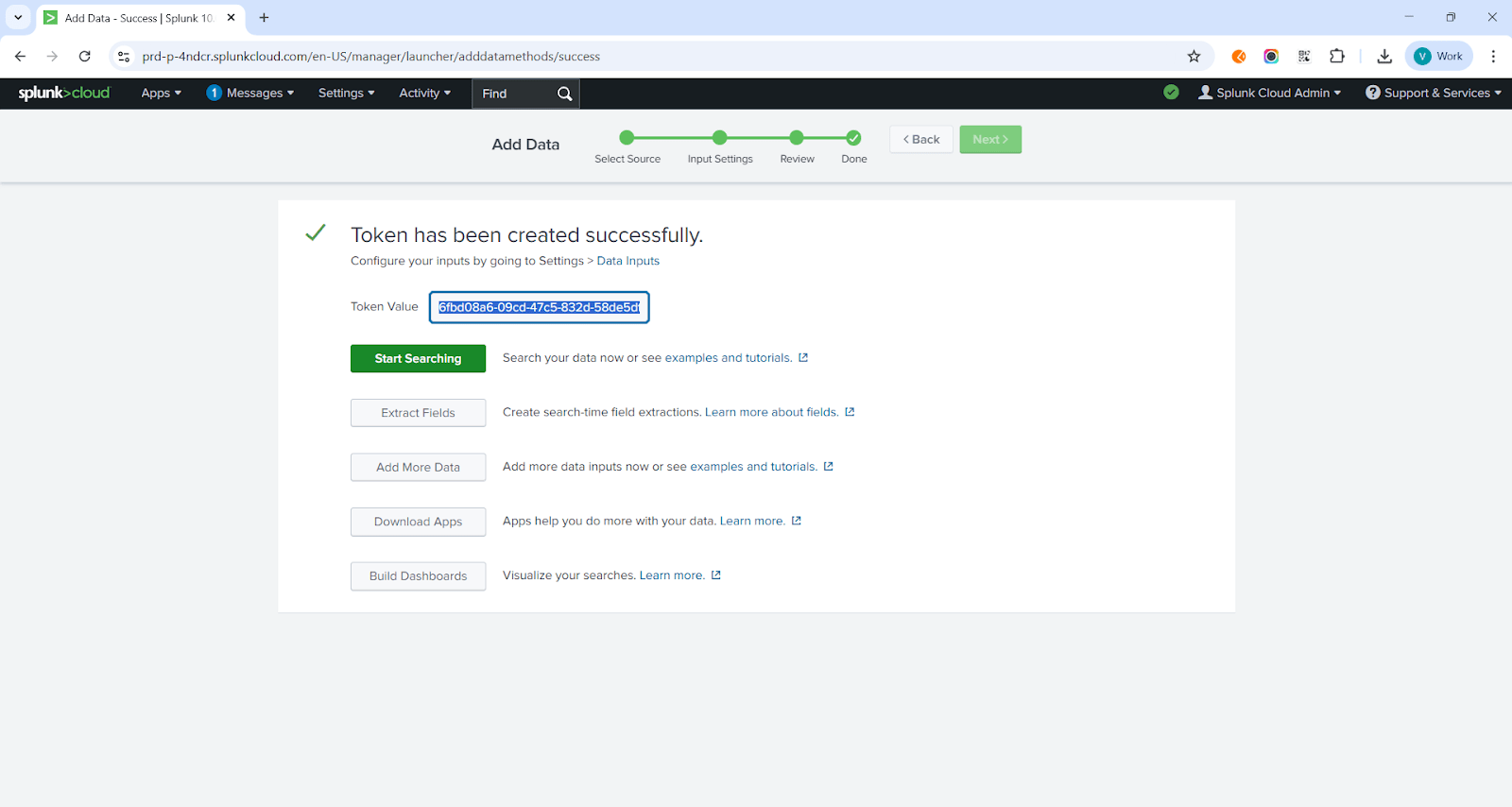View site information icon in address bar

click(x=124, y=56)
